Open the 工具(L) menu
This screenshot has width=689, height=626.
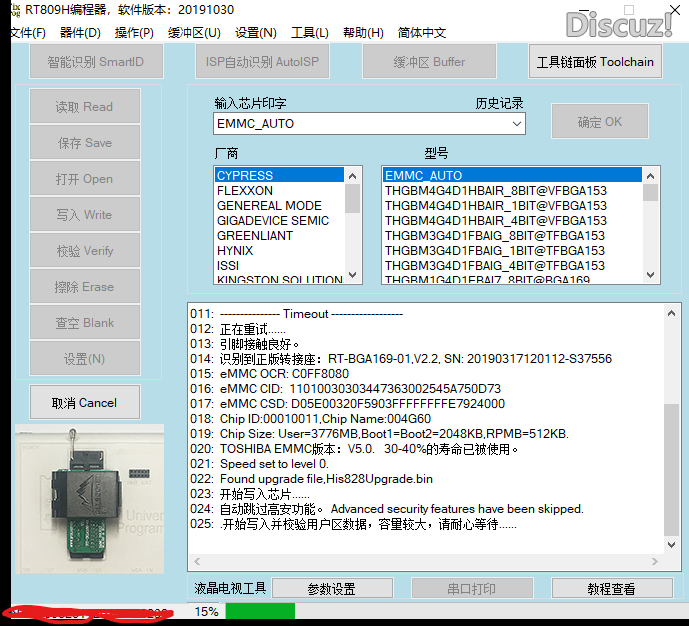tap(310, 33)
